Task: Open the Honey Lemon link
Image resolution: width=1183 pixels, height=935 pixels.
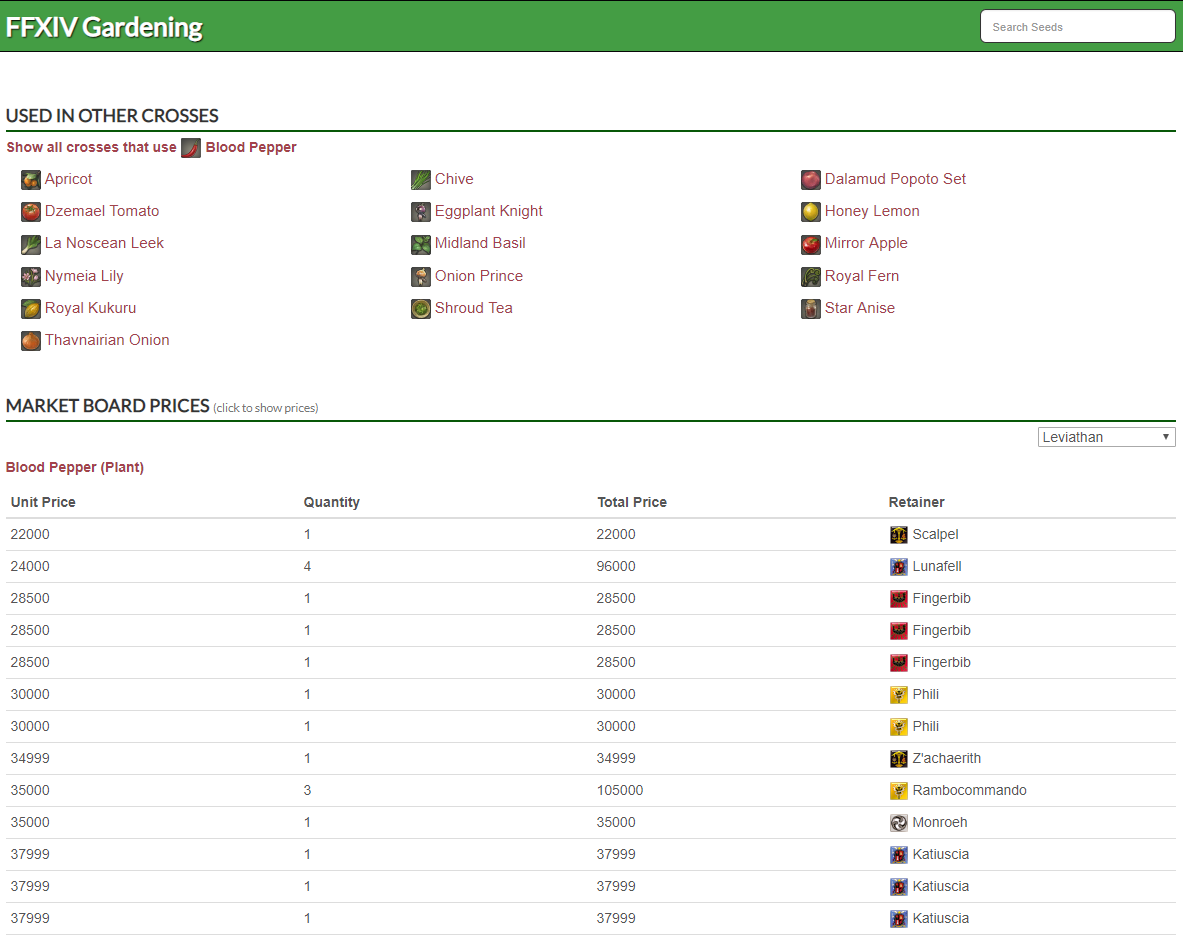Action: tap(872, 211)
